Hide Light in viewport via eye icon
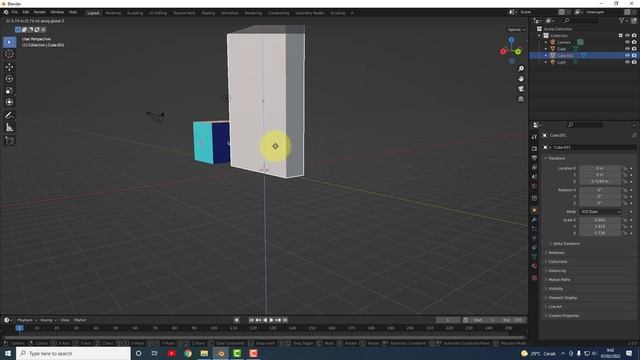 point(627,62)
